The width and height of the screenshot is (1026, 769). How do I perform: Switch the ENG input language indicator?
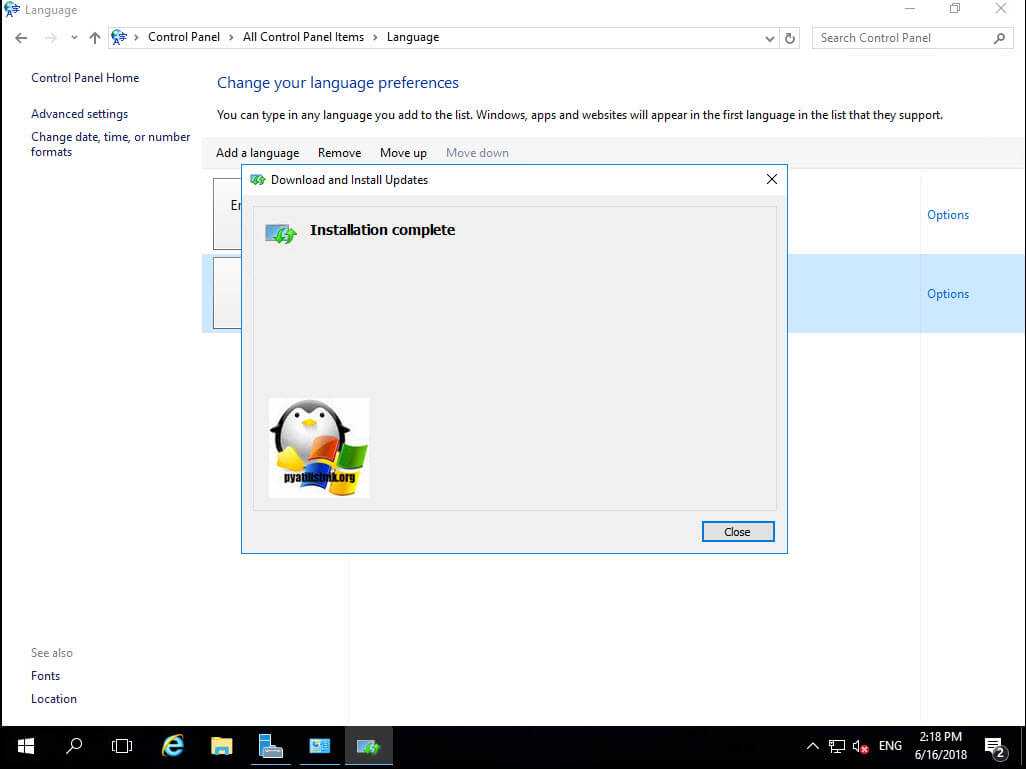point(890,746)
